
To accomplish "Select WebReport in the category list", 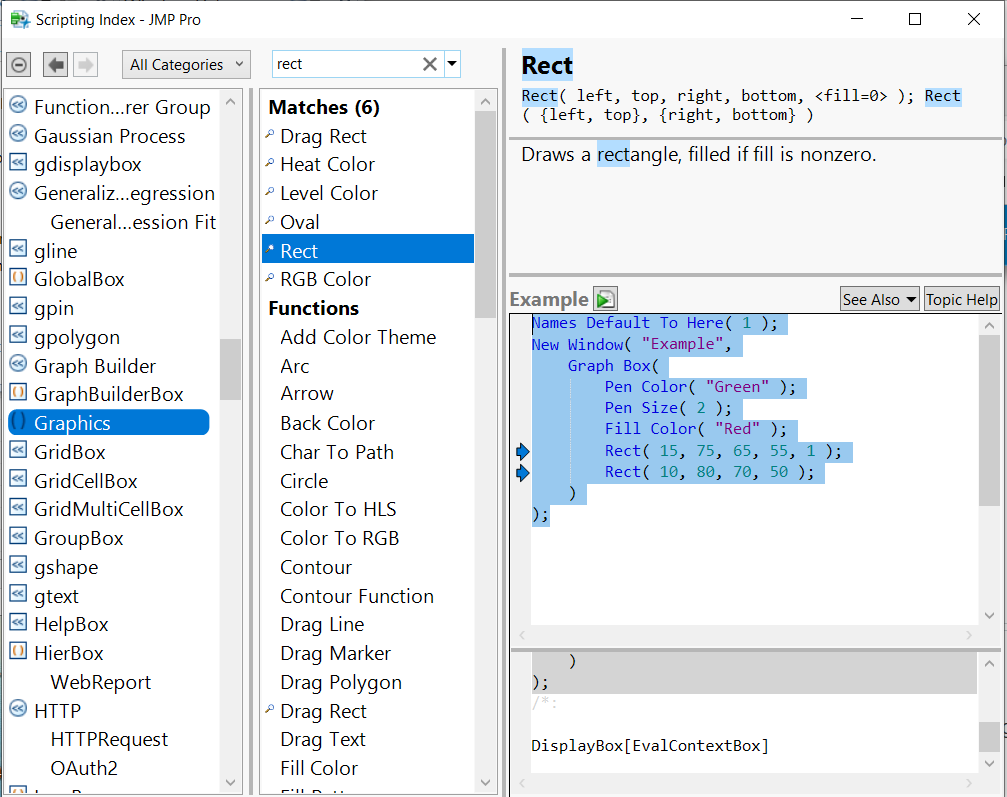I will click(101, 682).
